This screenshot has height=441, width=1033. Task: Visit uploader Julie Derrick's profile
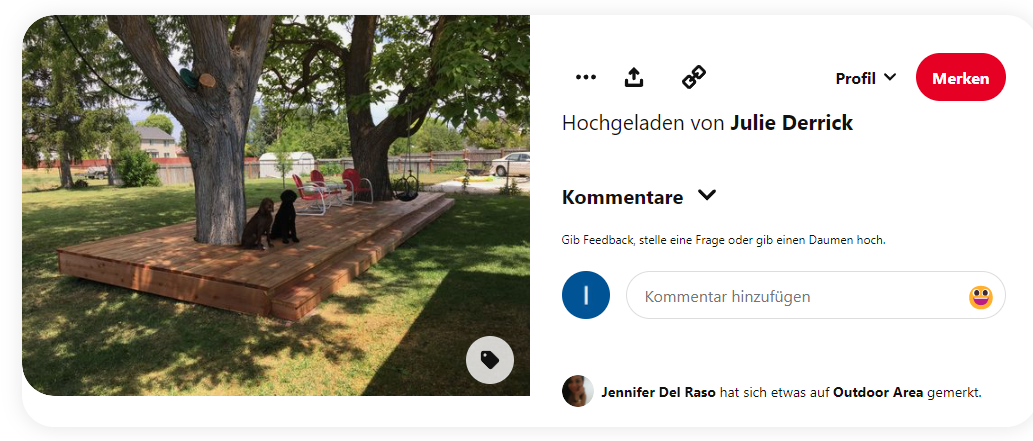coord(791,123)
